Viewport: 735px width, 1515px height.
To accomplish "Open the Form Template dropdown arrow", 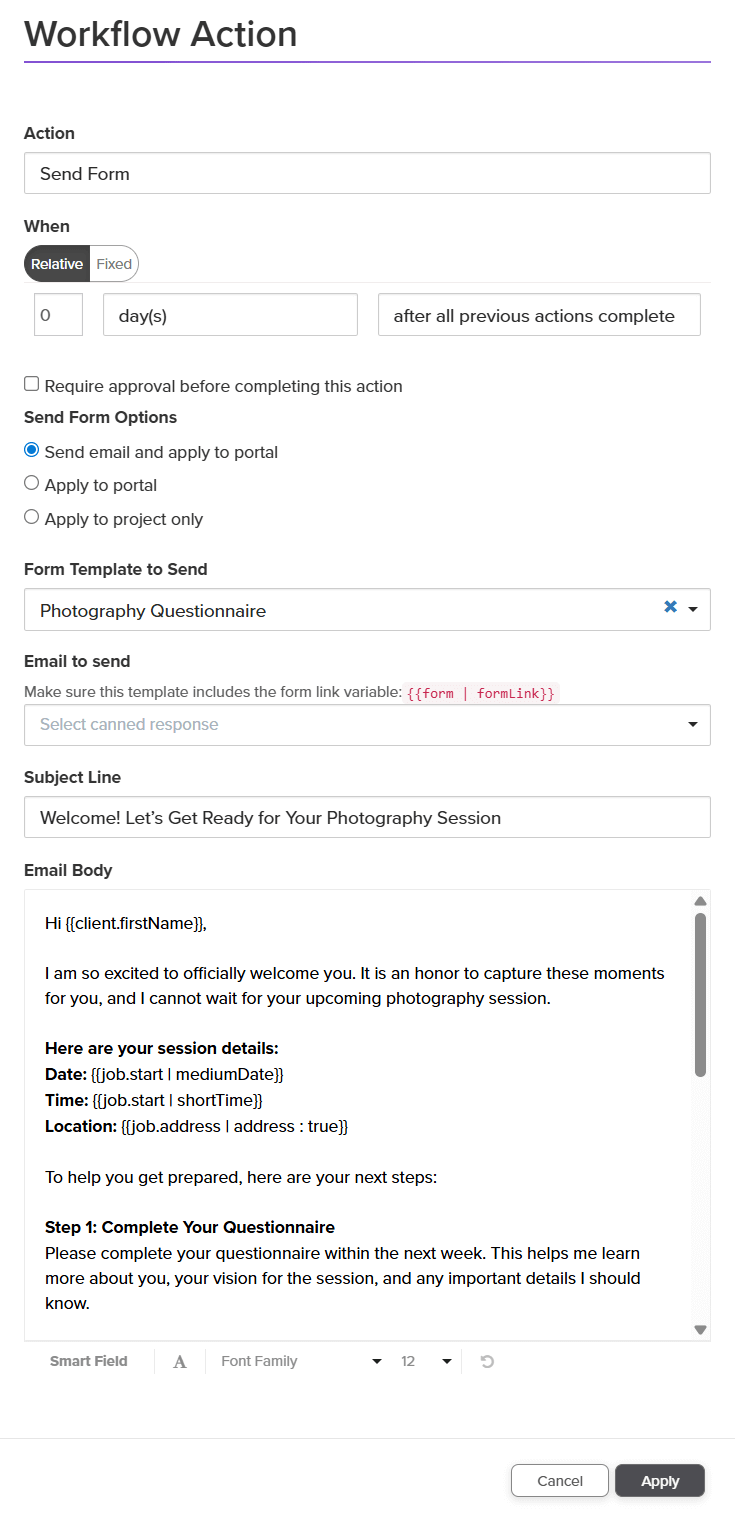I will point(693,609).
